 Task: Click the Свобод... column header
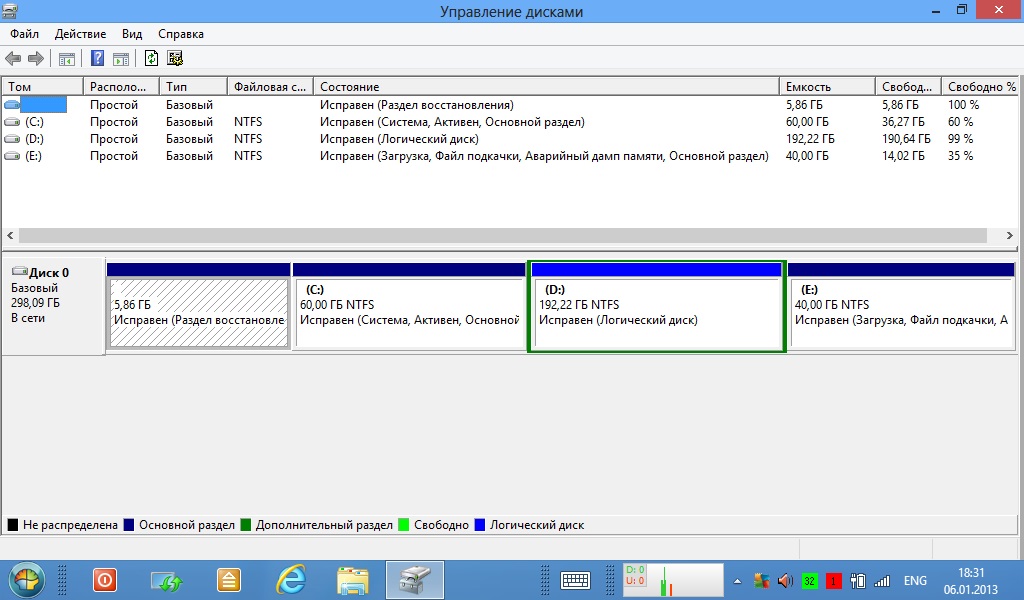tap(908, 86)
